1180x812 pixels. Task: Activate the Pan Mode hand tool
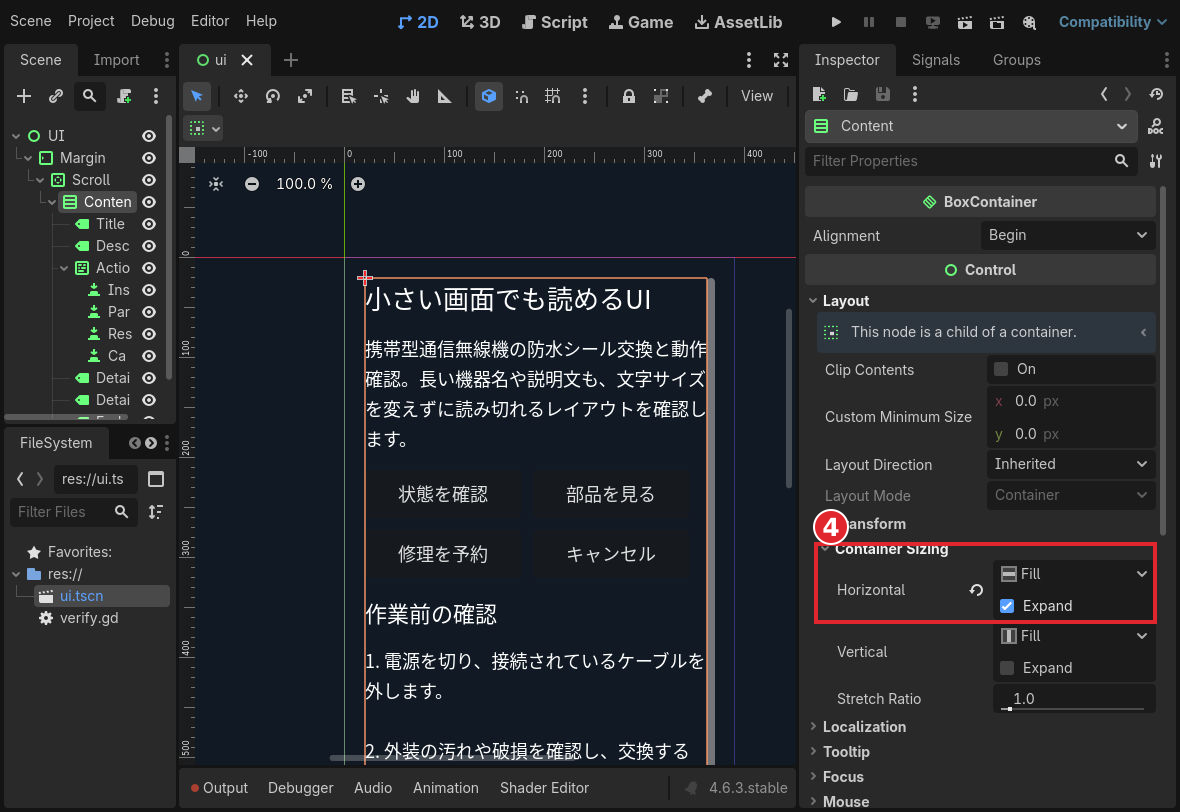point(413,96)
